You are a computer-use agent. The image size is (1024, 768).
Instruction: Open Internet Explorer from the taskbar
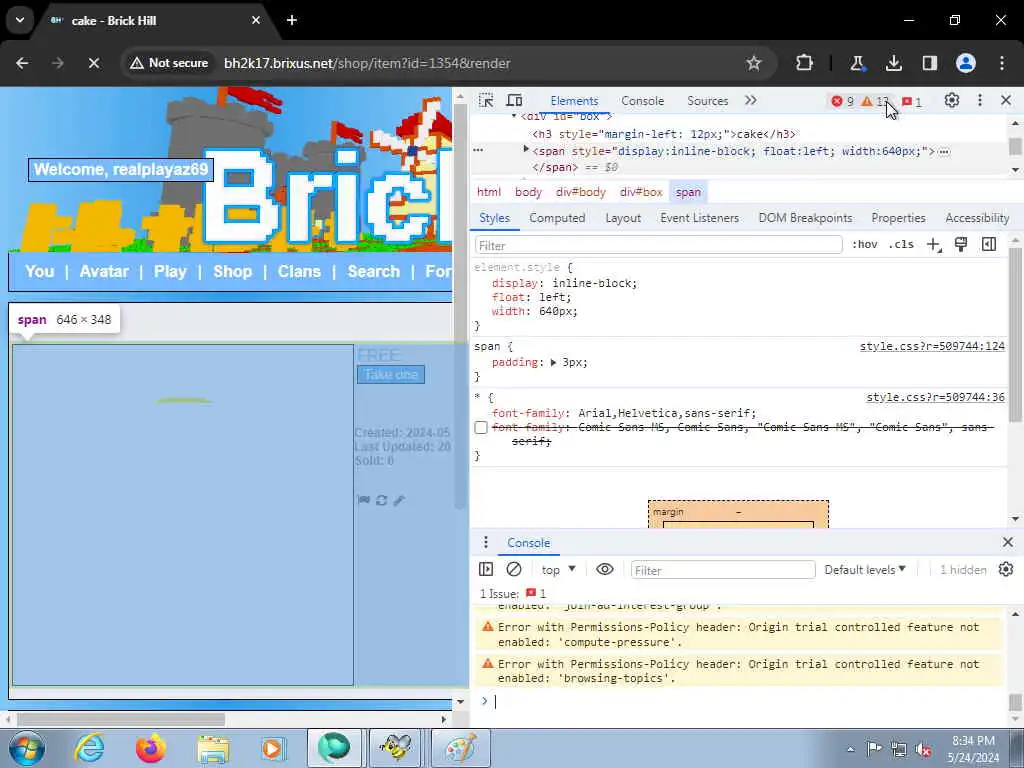[x=89, y=748]
